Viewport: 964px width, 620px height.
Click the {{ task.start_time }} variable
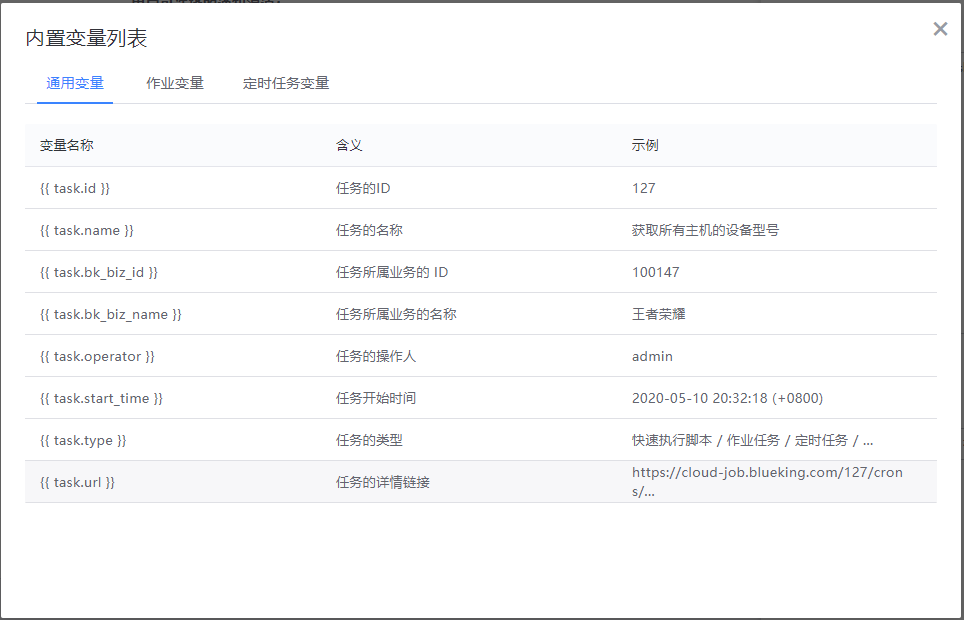[x=101, y=398]
